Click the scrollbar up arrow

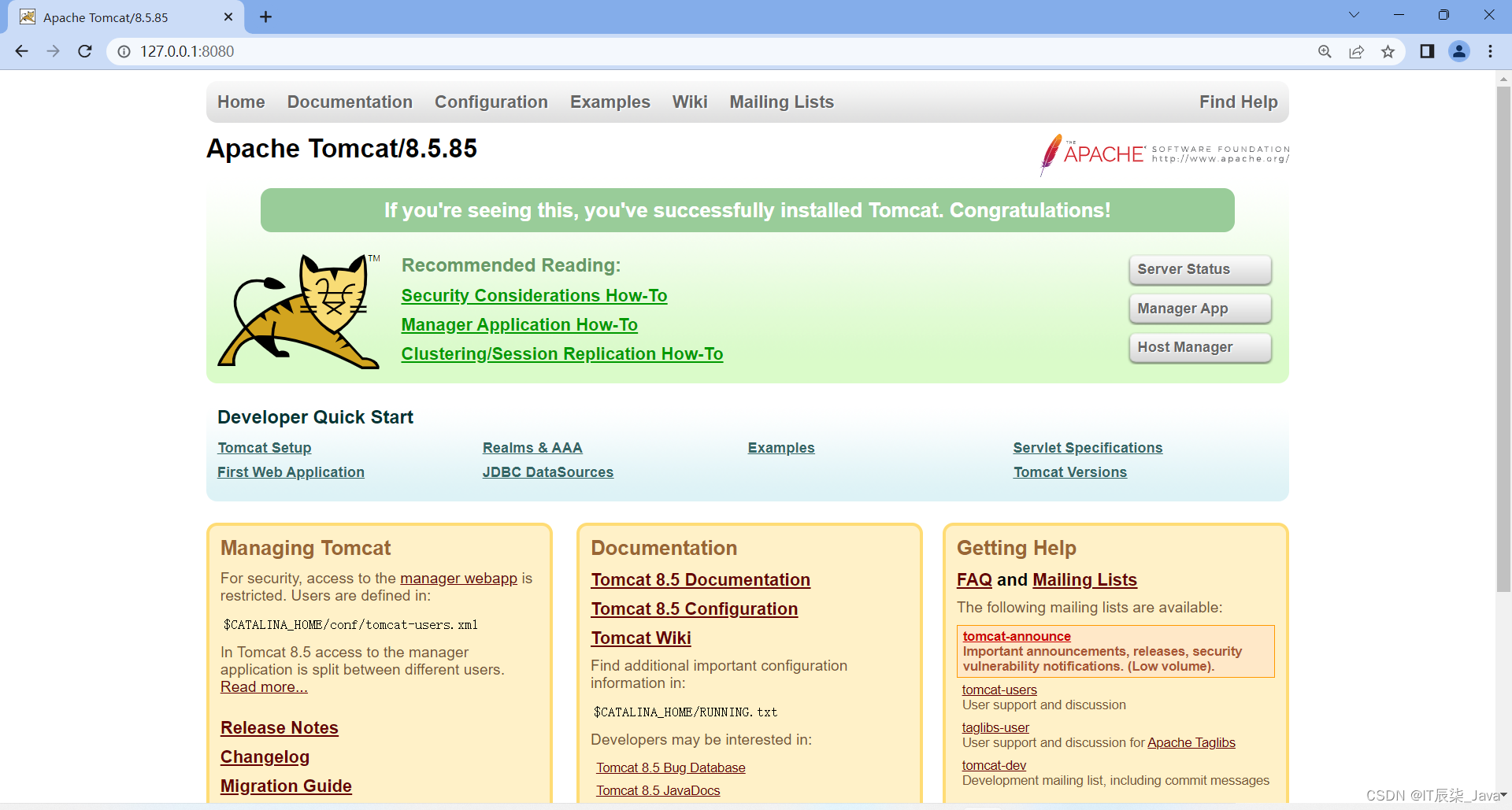pyautogui.click(x=1503, y=79)
